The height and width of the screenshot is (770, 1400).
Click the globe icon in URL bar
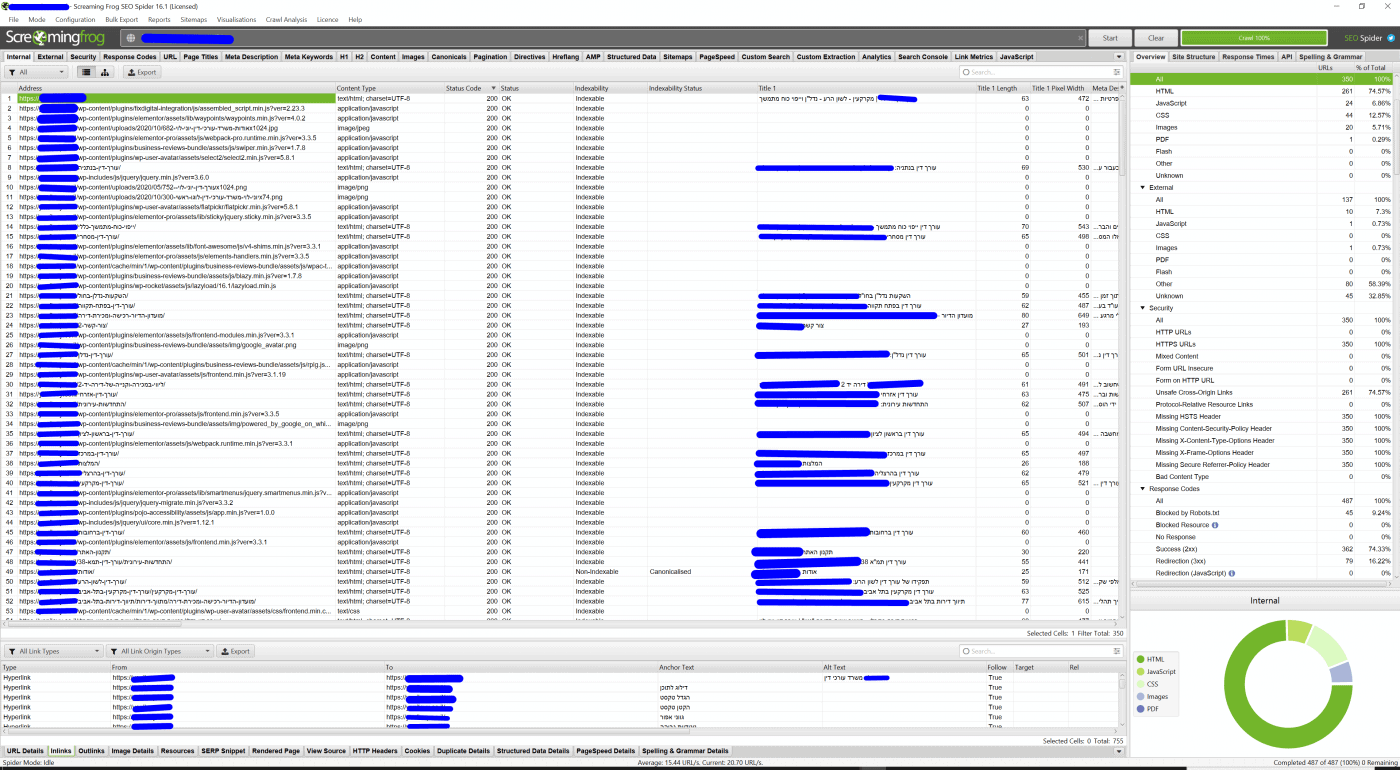[x=130, y=38]
